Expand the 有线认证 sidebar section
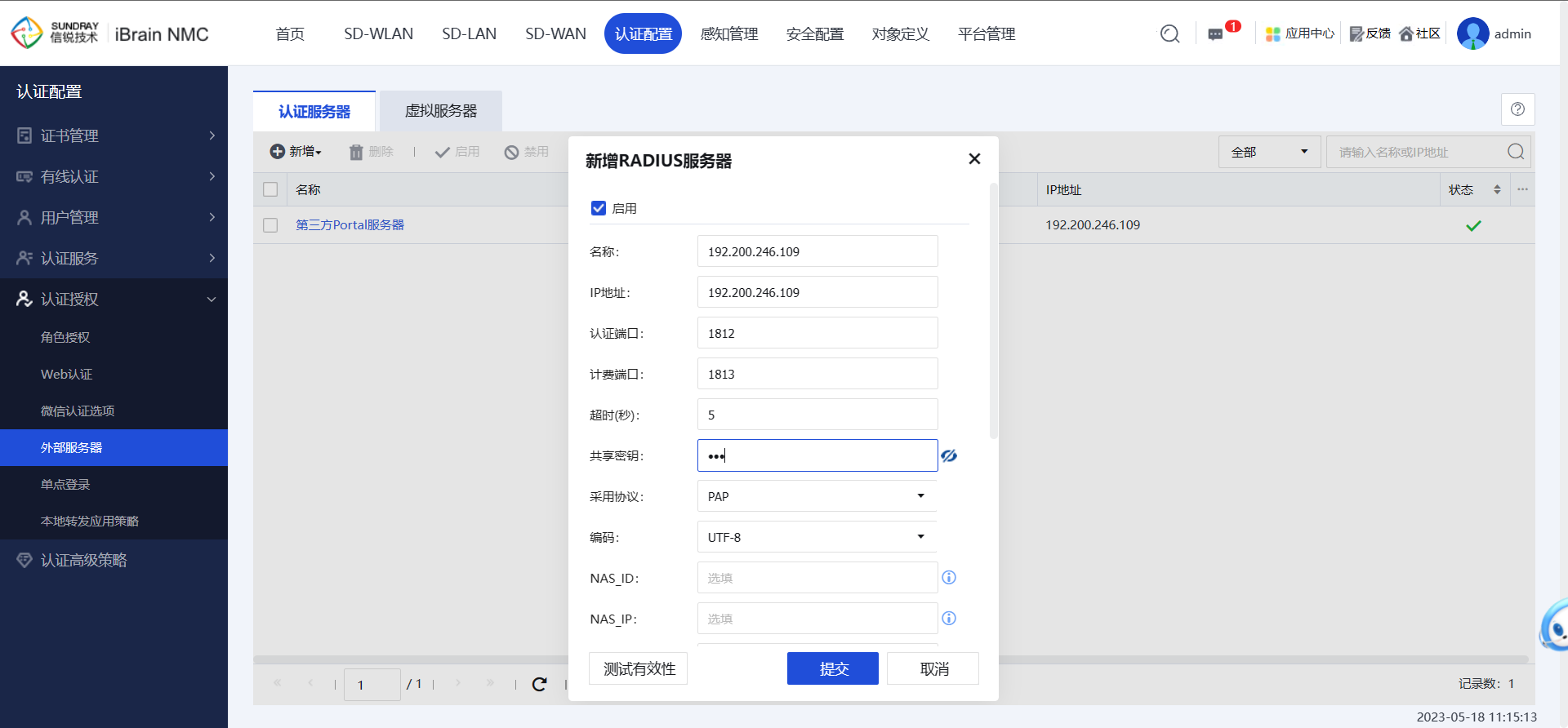Screen dimensions: 1568x728 114,176
